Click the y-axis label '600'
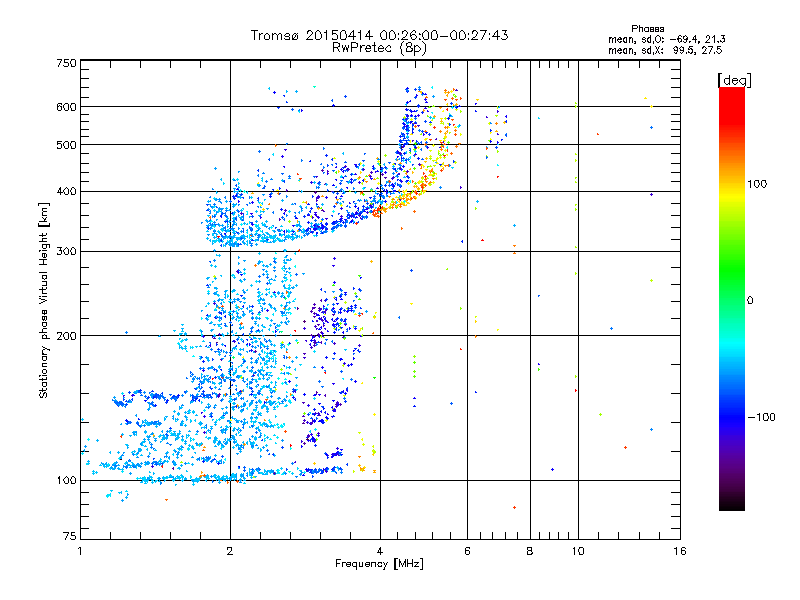800x600 pixels. (66, 107)
